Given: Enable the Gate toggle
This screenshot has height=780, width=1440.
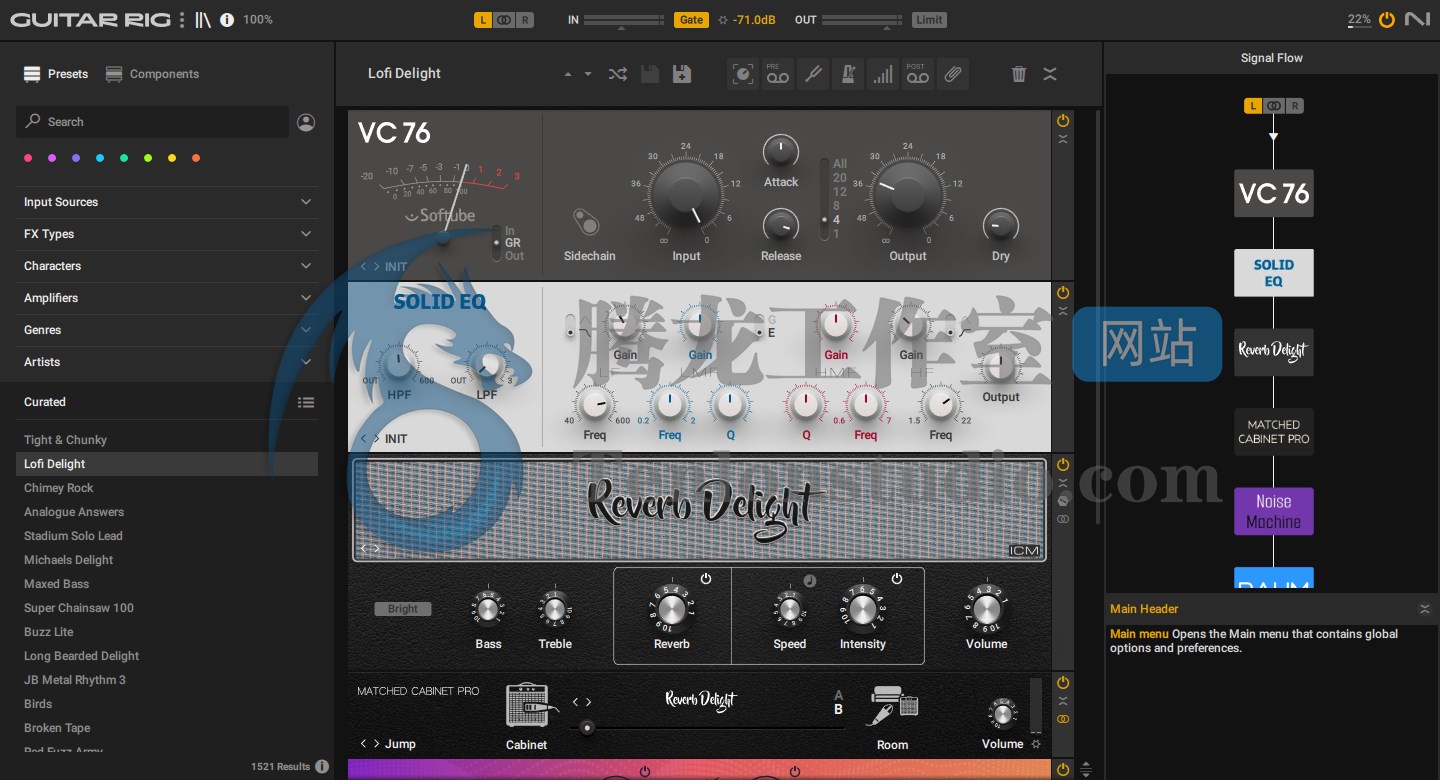Looking at the screenshot, I should pos(692,20).
